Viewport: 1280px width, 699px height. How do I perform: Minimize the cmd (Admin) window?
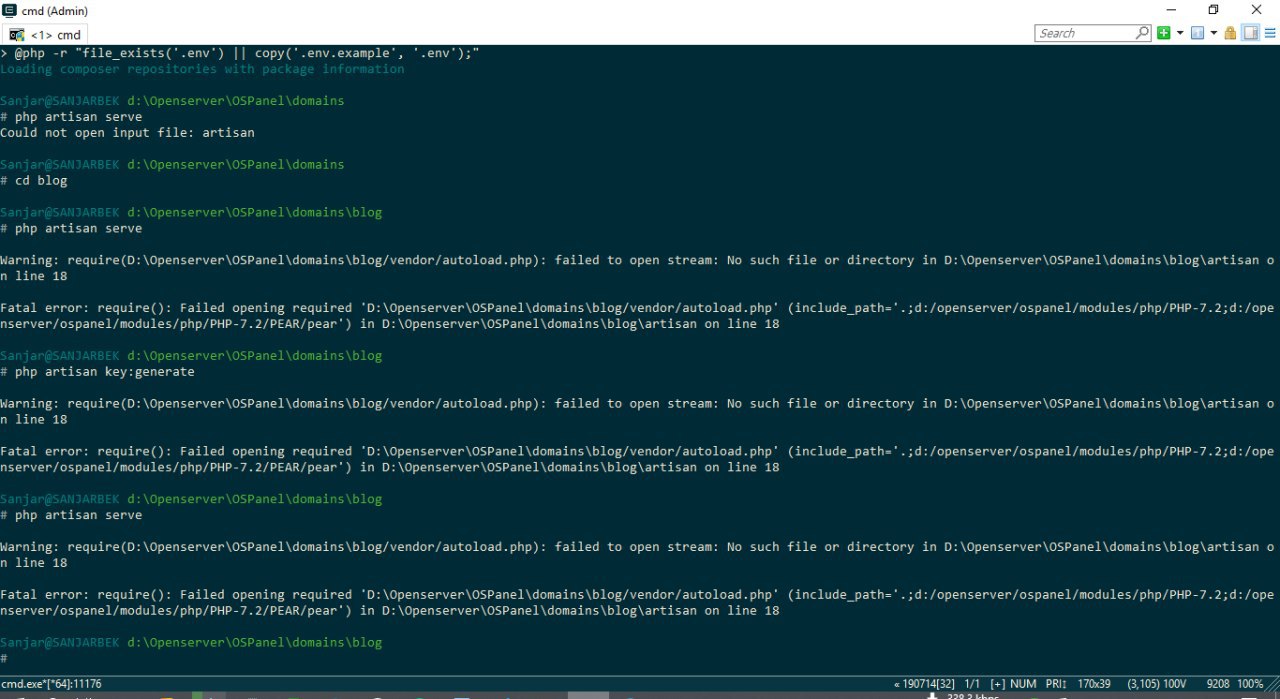pyautogui.click(x=1171, y=9)
